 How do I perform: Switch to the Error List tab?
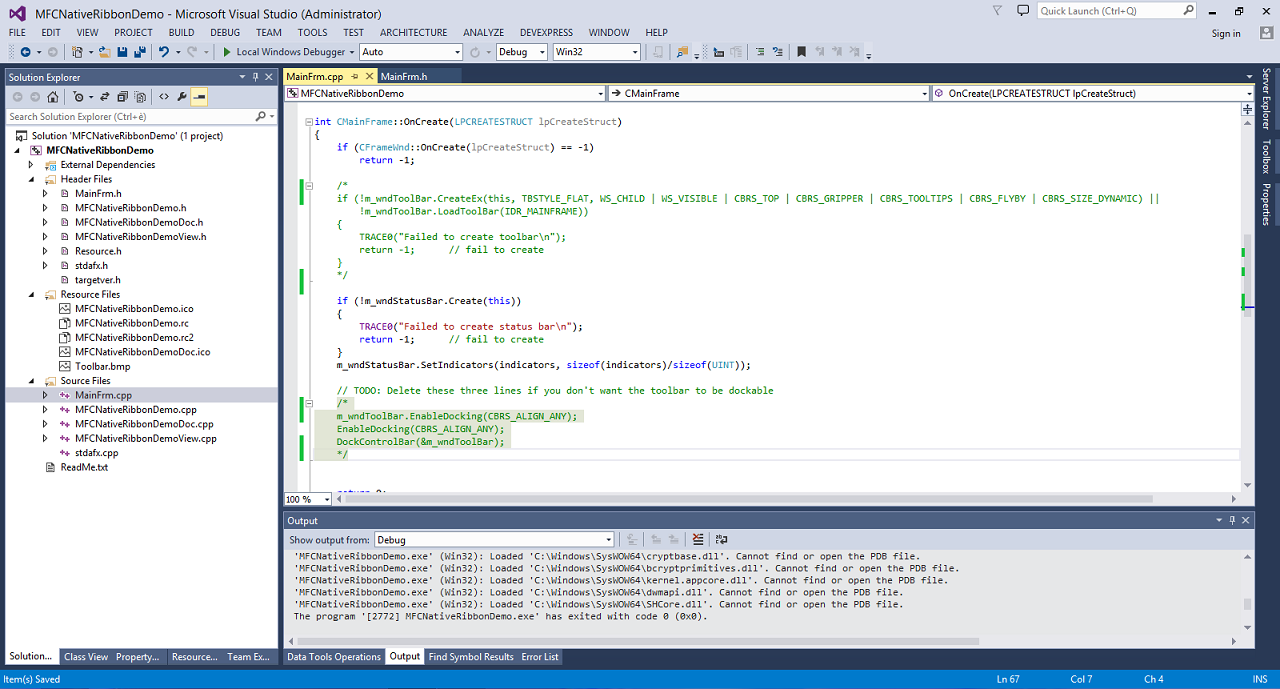[x=540, y=657]
